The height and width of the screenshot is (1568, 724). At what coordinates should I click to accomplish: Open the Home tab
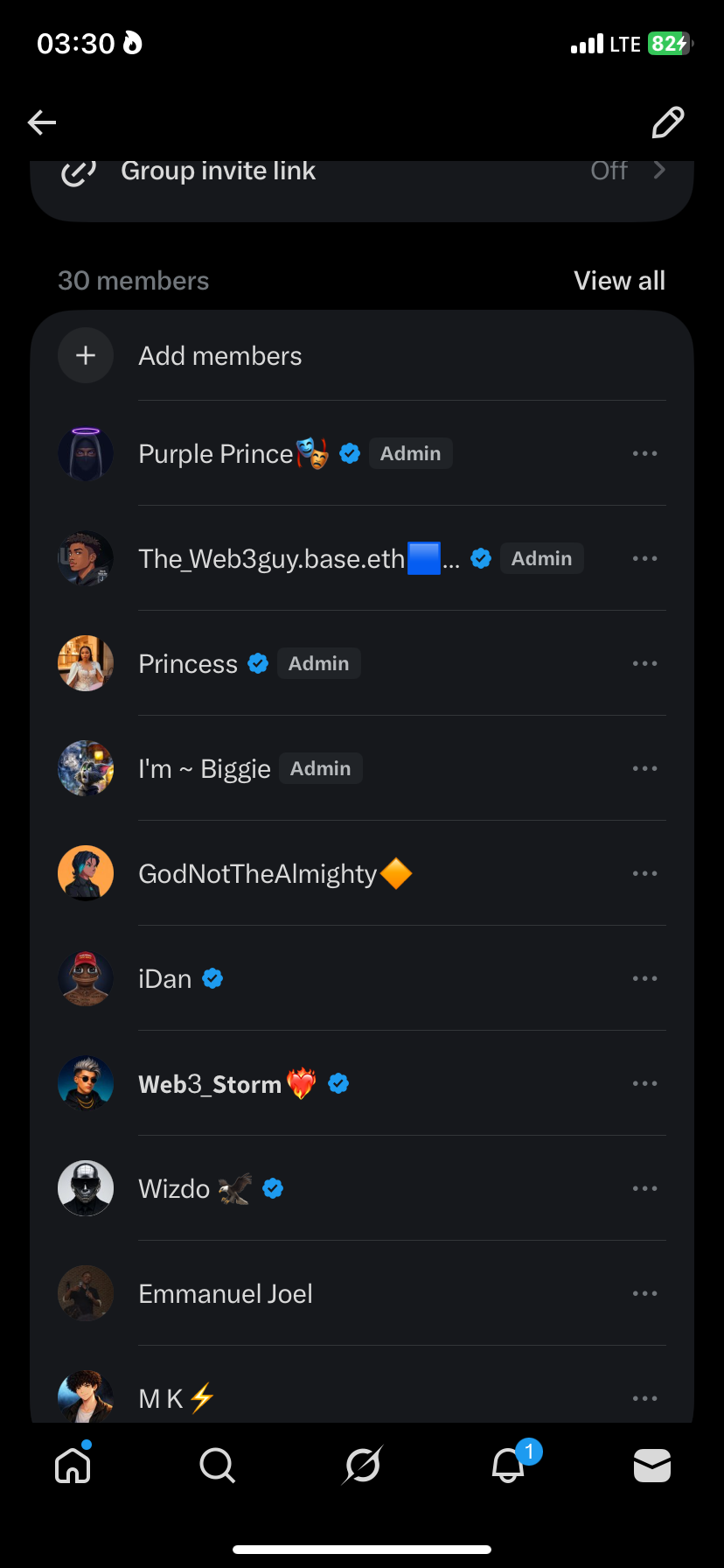[73, 1465]
